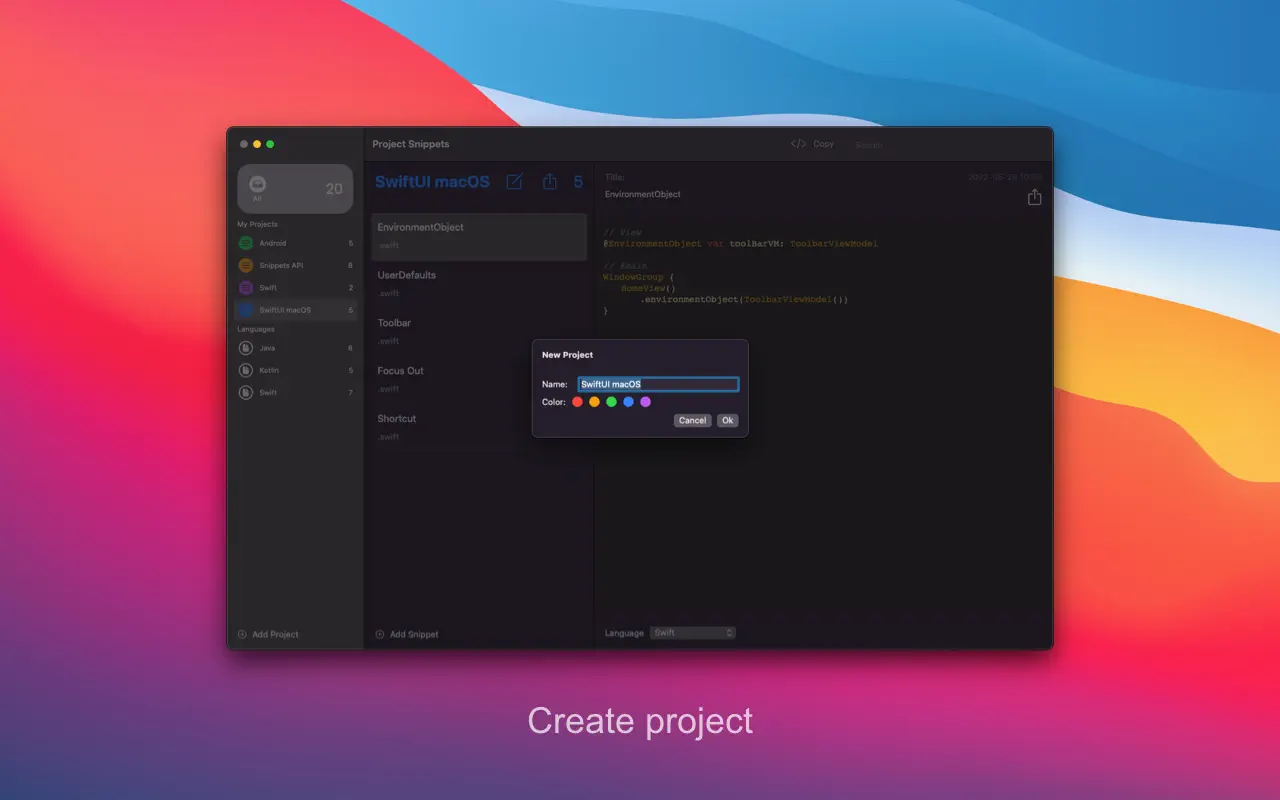Viewport: 1280px width, 800px height.
Task: Click the Kotlin language icon
Action: [245, 370]
